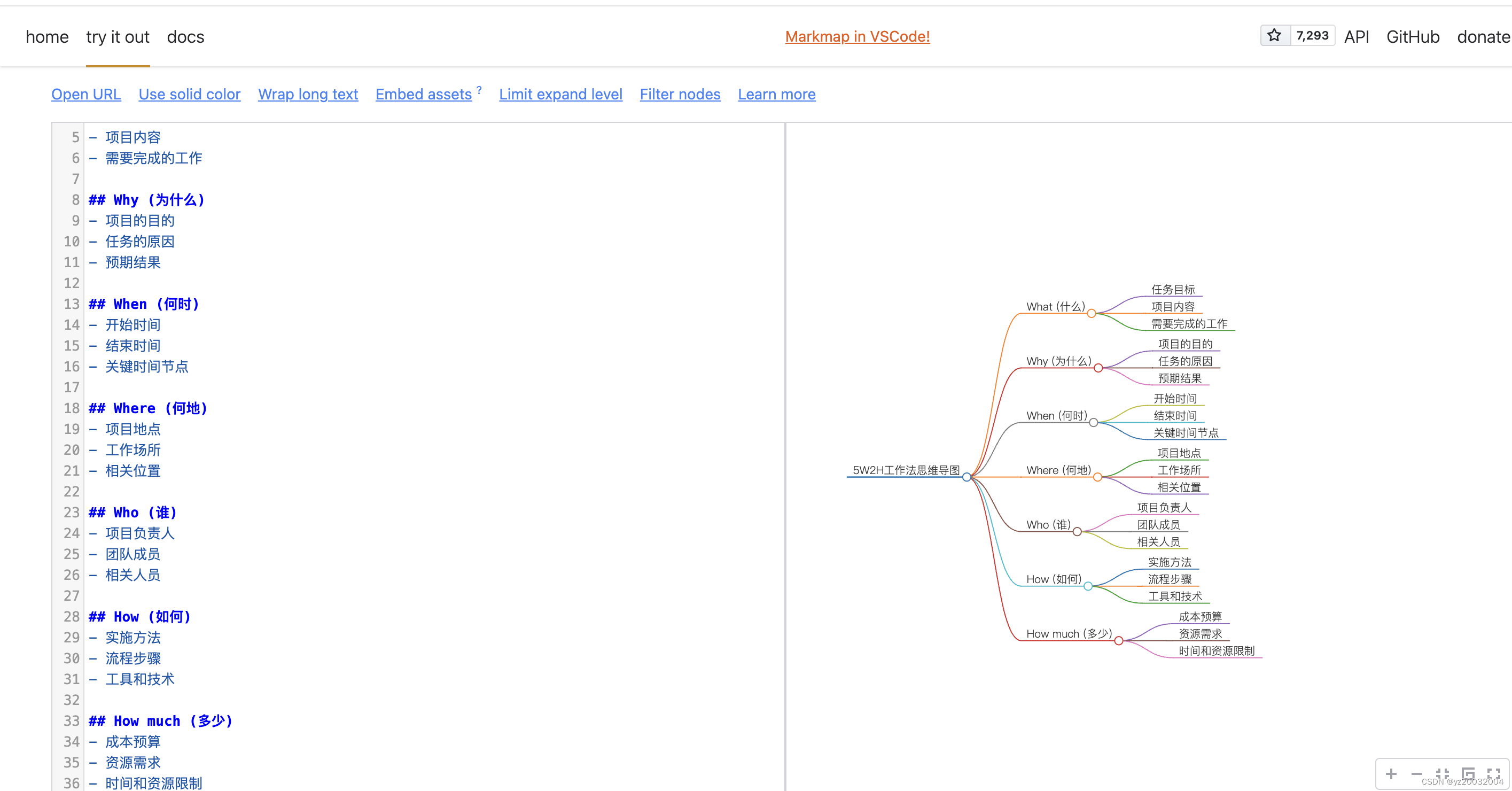Click the recursive toggle icon in toolbar

click(1468, 773)
